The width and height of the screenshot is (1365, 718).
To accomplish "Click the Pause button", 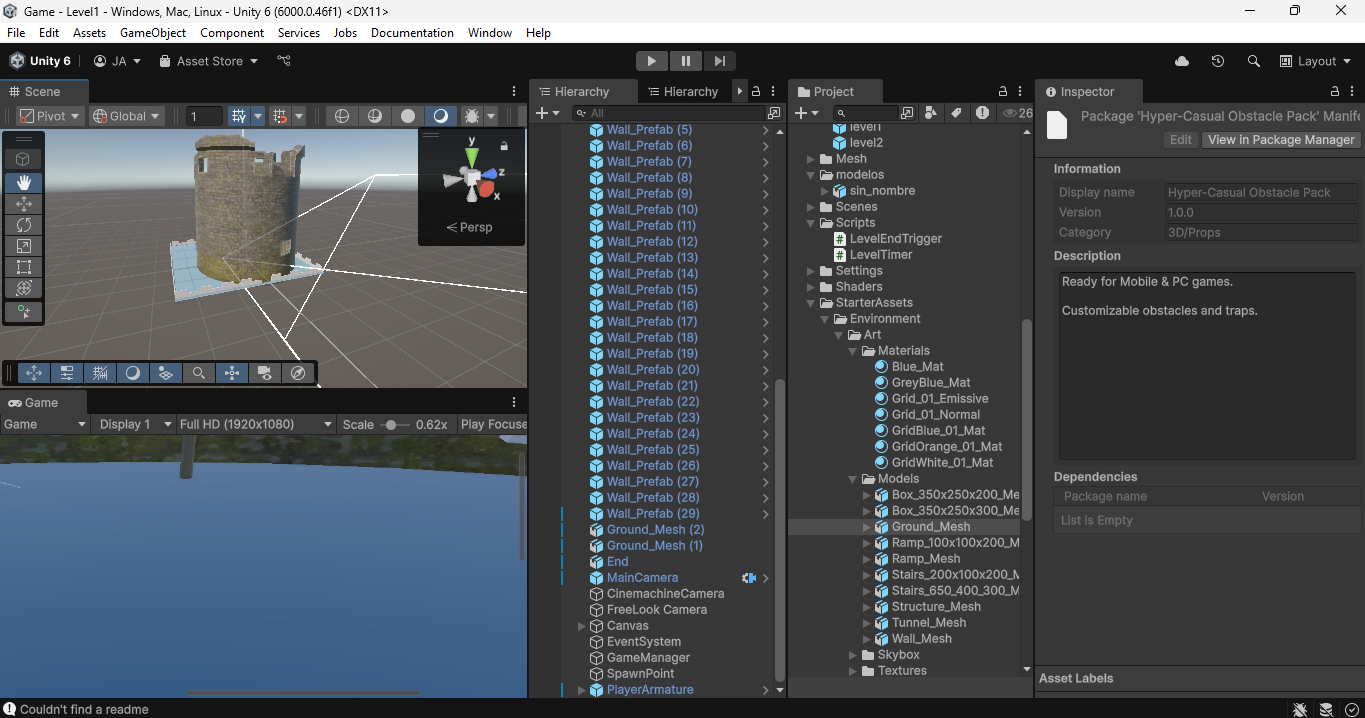I will [685, 61].
